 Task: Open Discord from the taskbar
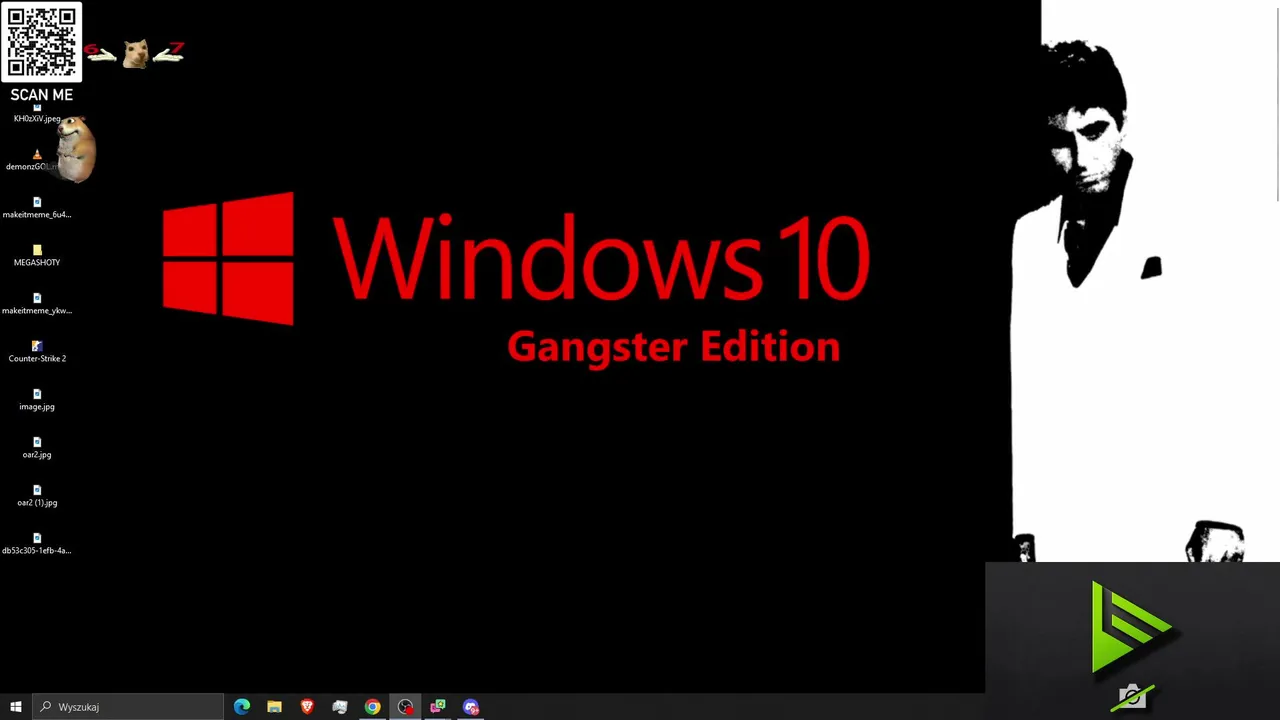click(471, 707)
